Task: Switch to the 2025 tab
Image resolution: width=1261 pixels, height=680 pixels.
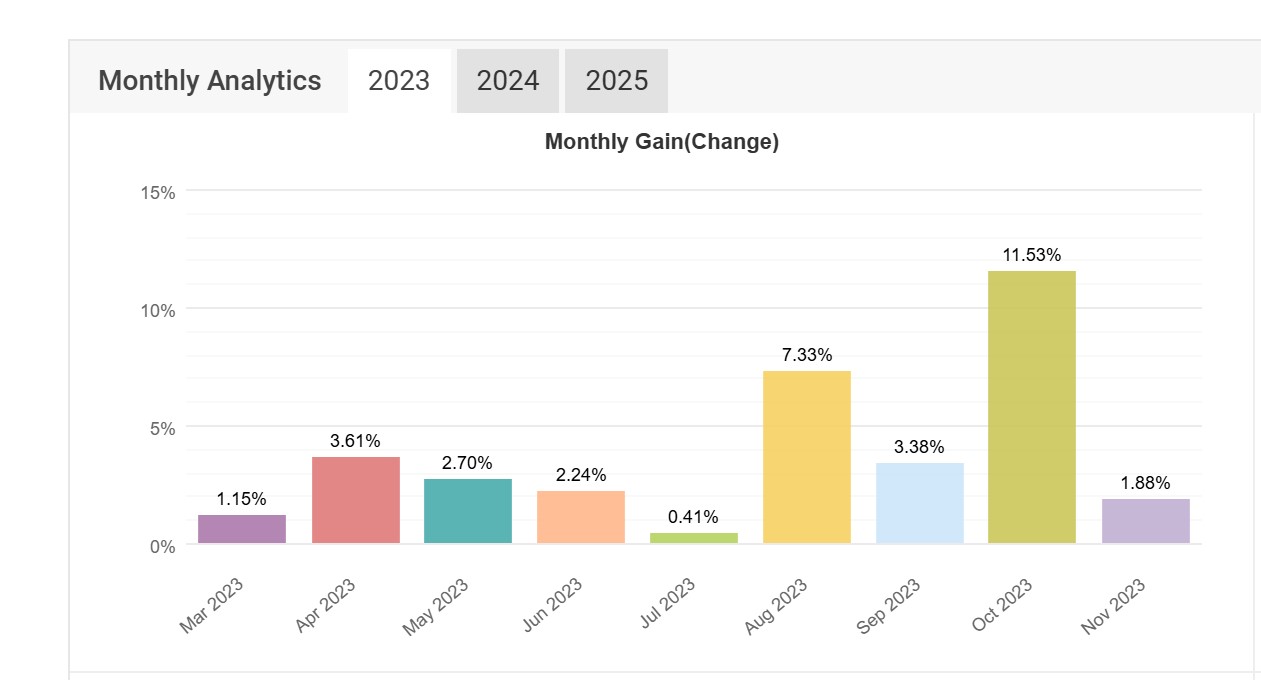Action: point(616,80)
